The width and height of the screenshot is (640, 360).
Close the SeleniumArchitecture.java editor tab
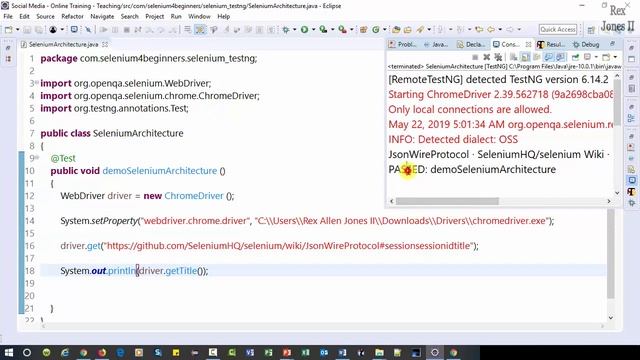click(105, 44)
